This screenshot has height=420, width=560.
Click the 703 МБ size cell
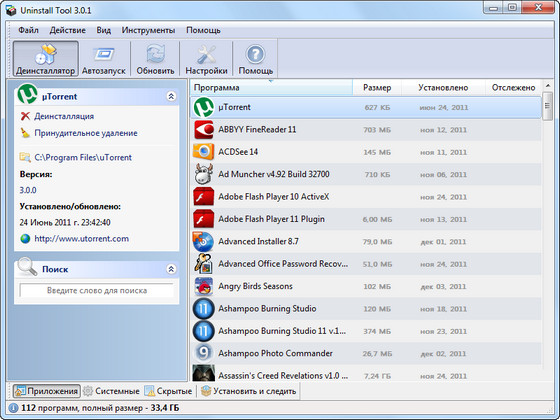[377, 130]
